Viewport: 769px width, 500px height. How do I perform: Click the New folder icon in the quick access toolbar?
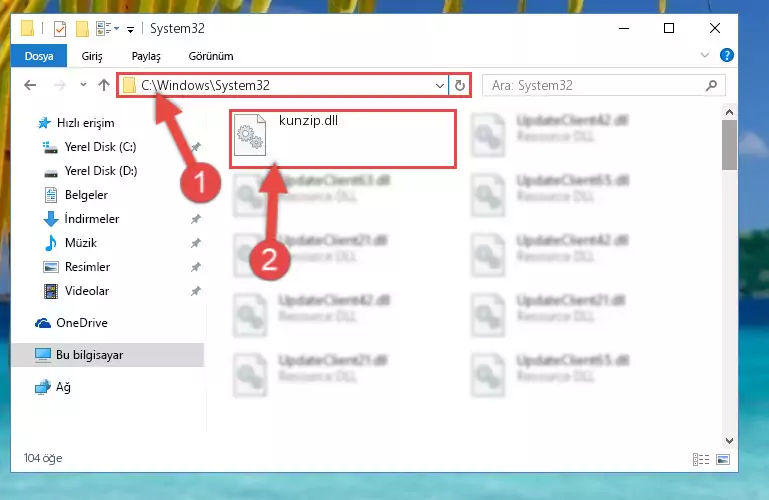(82, 29)
